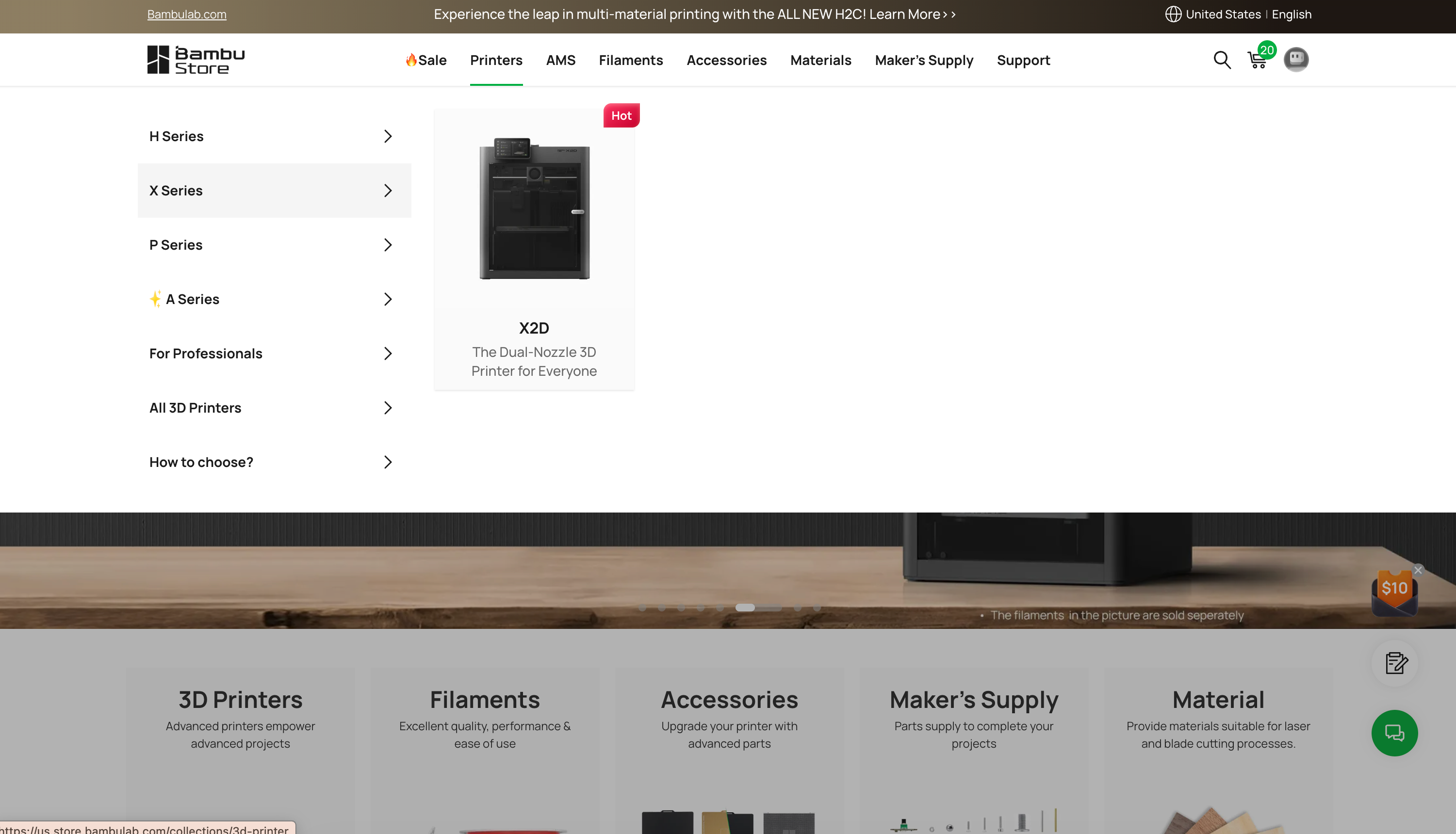
Task: Open the Filaments category card
Action: 485,751
